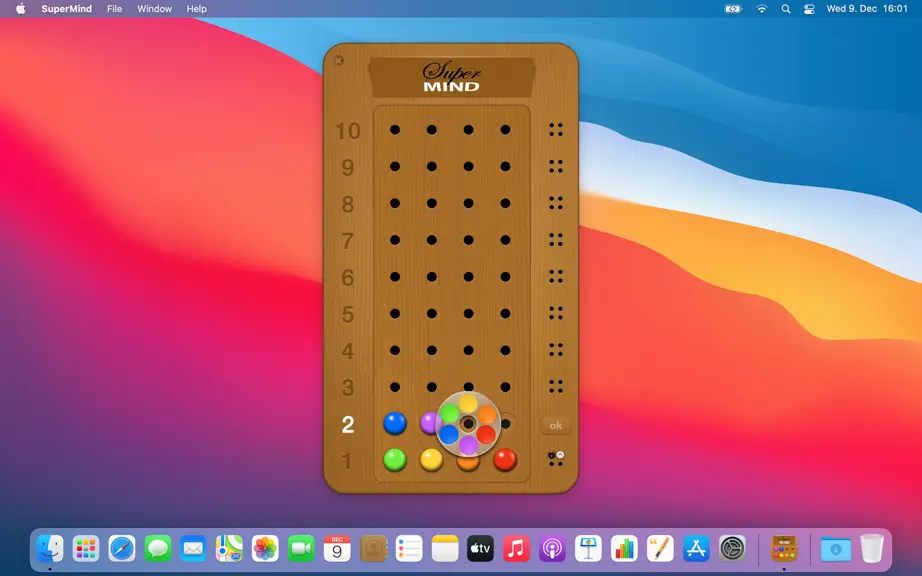Open the date and time Wed 9. Dec

click(867, 9)
